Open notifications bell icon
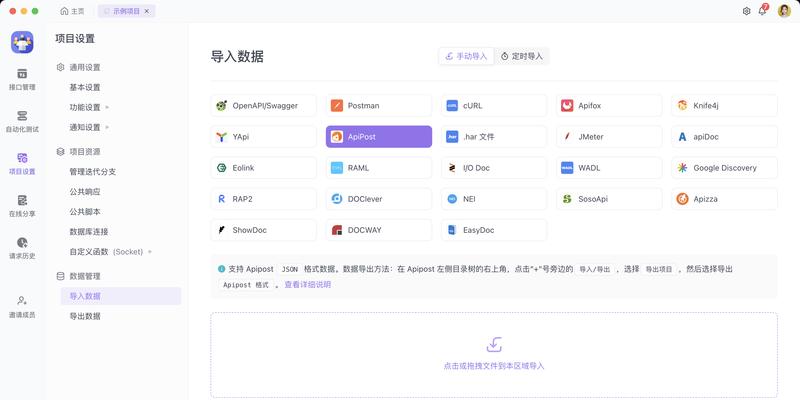The height and width of the screenshot is (400, 800). 762,11
